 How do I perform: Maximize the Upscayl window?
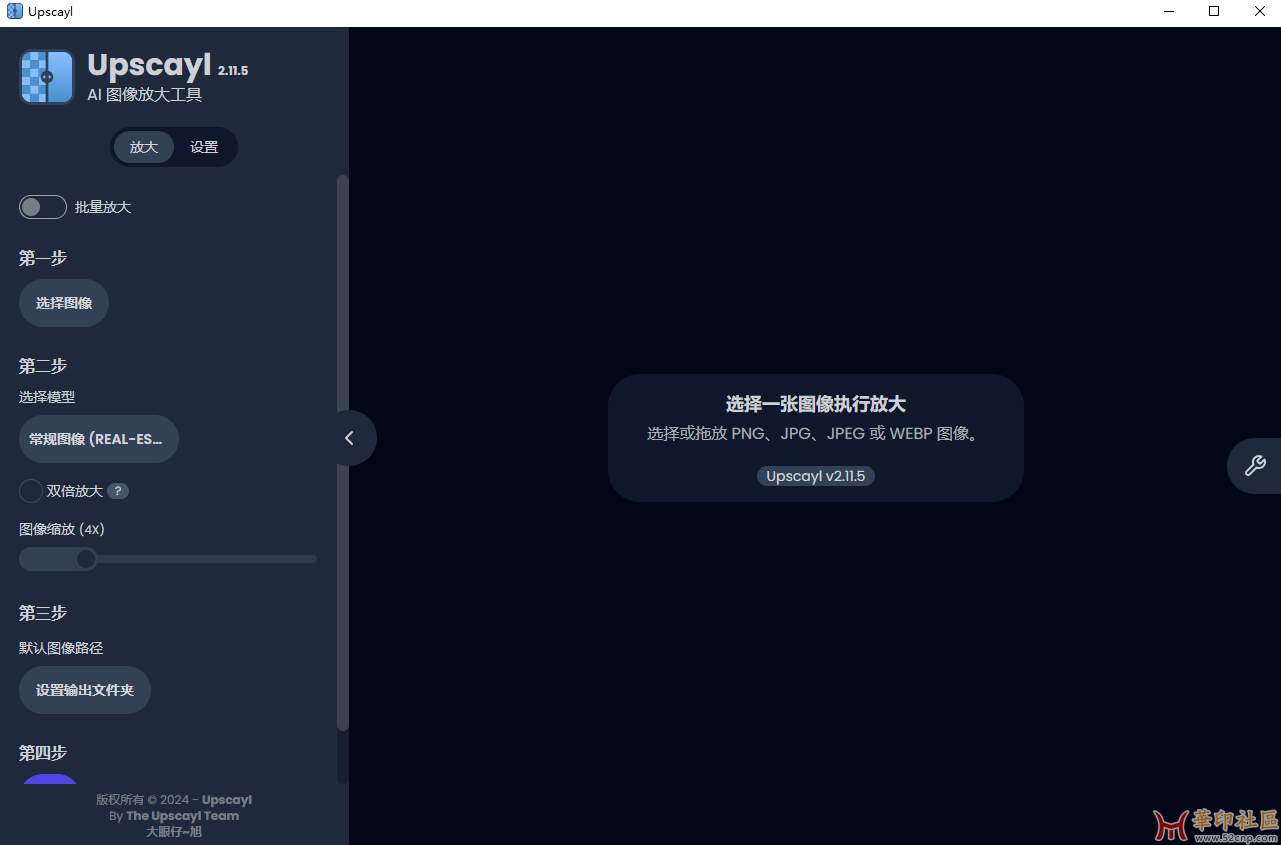pos(1214,12)
